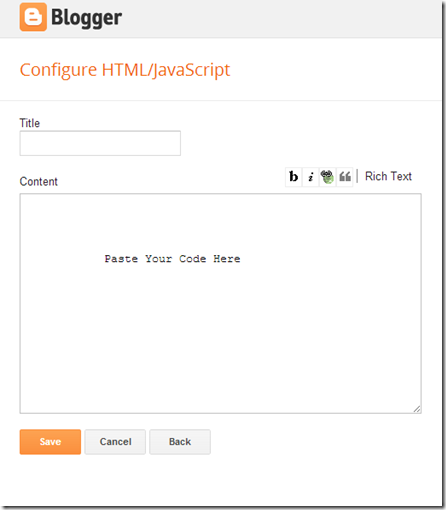Click inside the Title text field
Viewport: 446px width, 510px height.
click(100, 143)
